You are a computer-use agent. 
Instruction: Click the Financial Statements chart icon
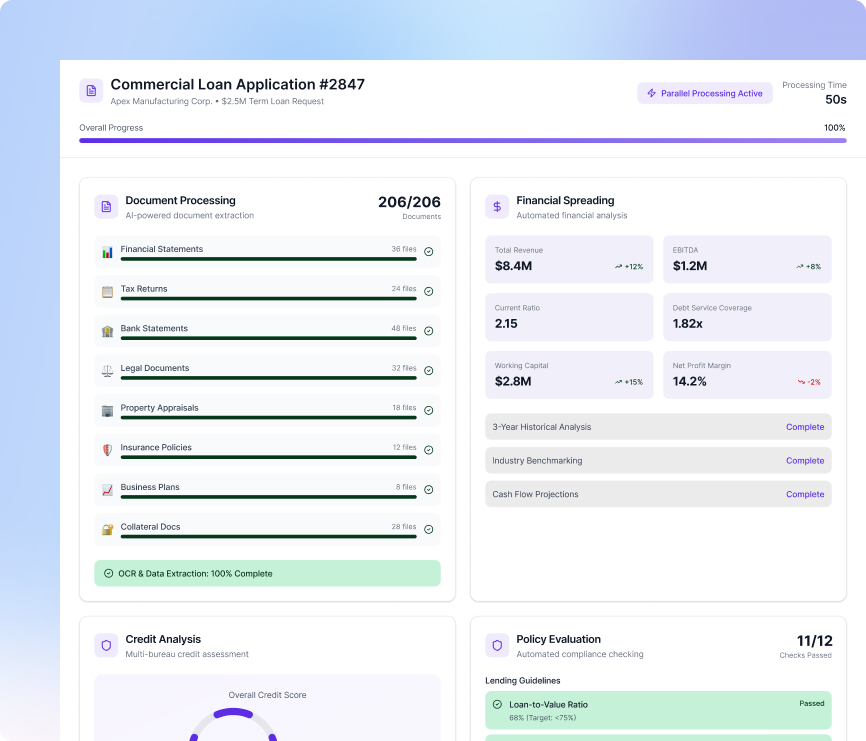tap(107, 253)
